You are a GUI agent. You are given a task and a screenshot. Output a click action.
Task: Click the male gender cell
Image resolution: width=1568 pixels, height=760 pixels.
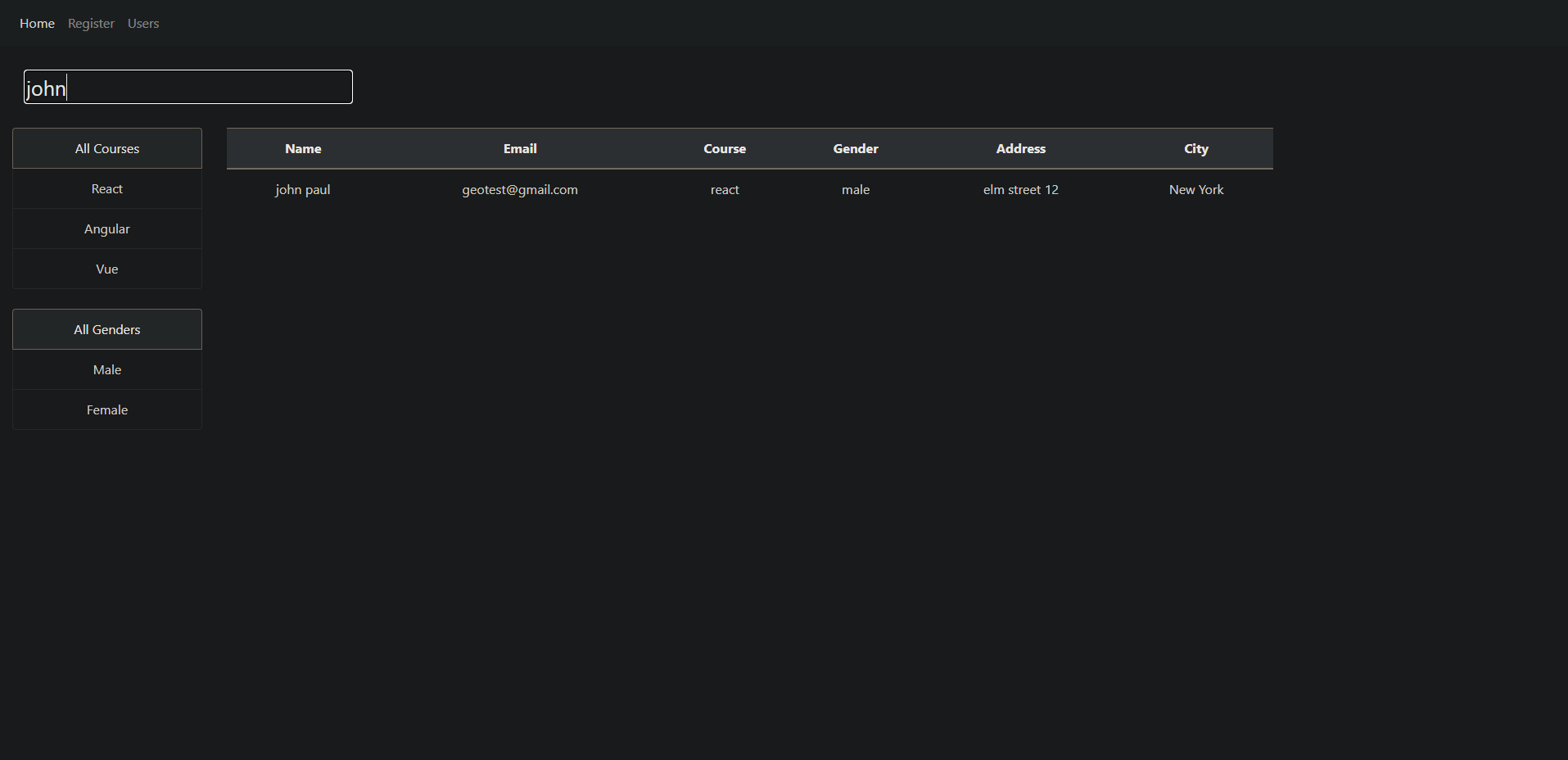pos(856,190)
